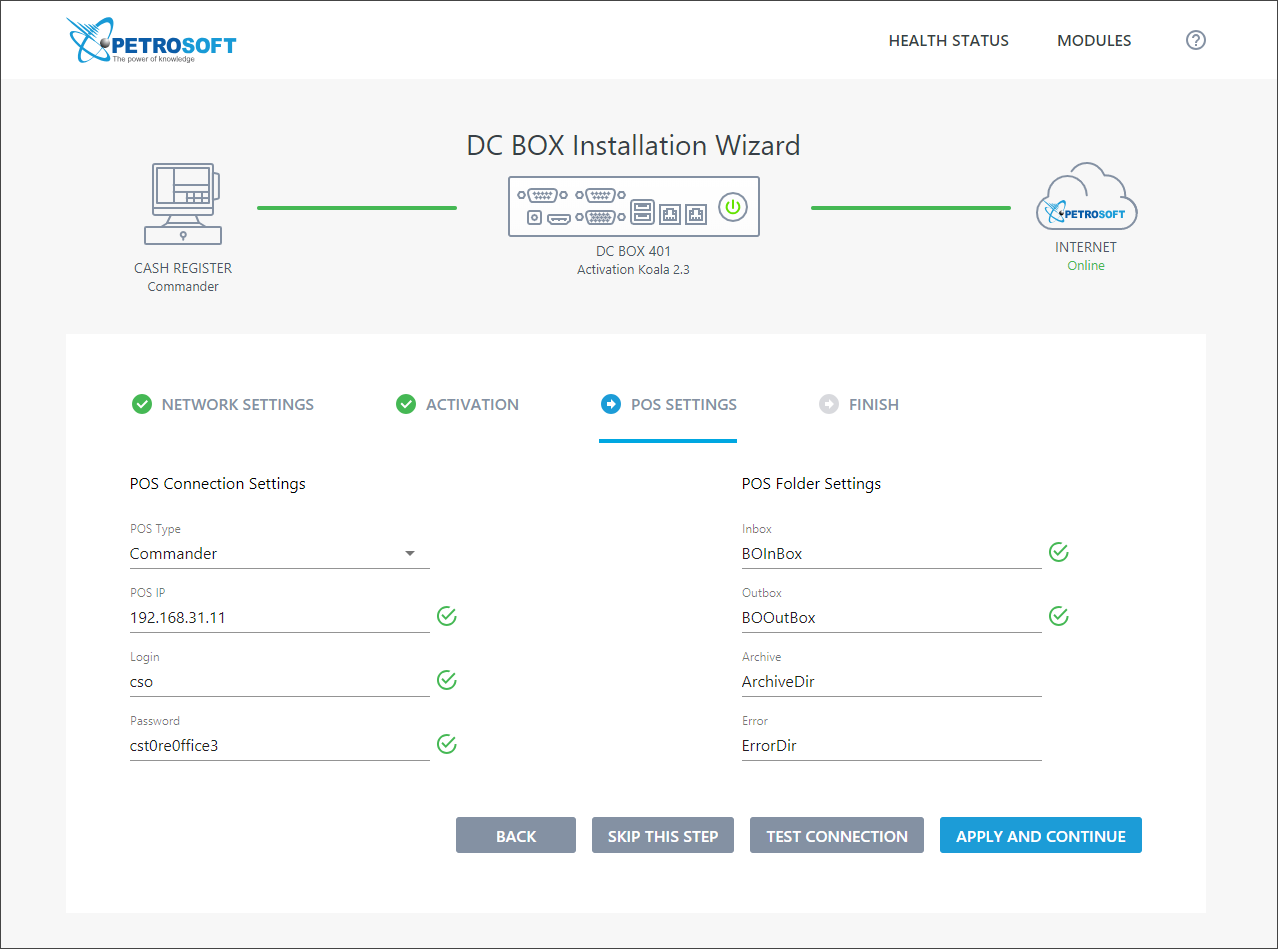1278x949 pixels.
Task: Click the 'POS Folder Settings' heading
Action: click(812, 484)
